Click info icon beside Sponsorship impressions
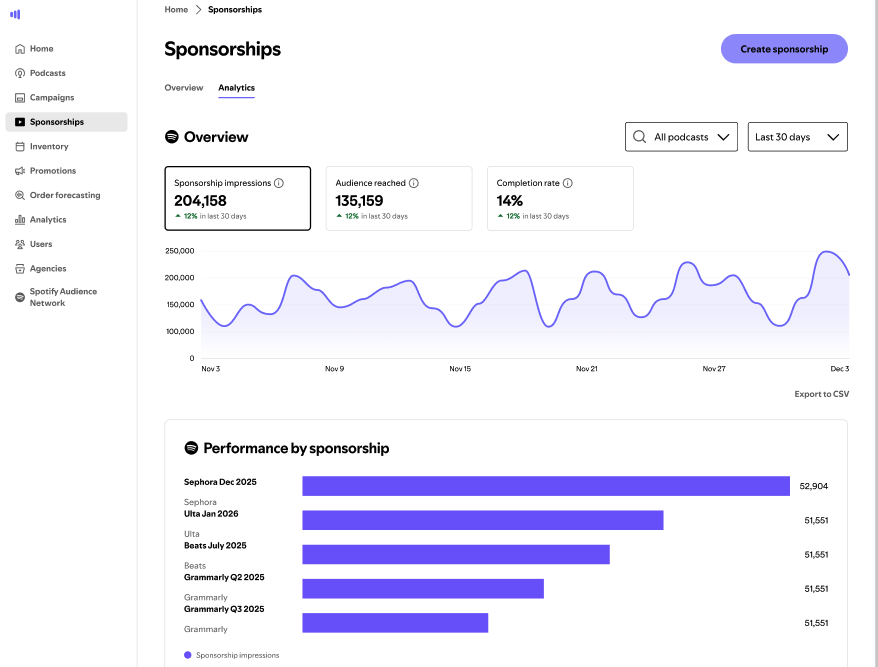878x667 pixels. tap(279, 183)
